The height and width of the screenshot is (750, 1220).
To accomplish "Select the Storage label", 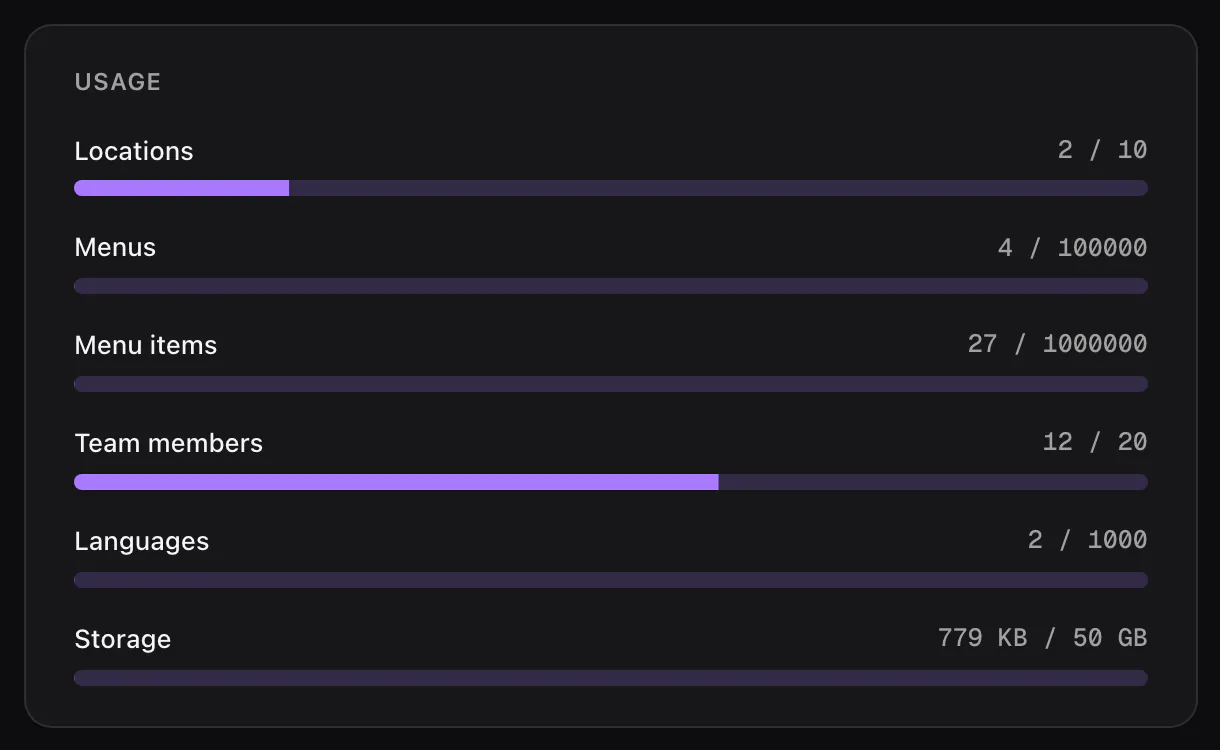I will coord(123,639).
